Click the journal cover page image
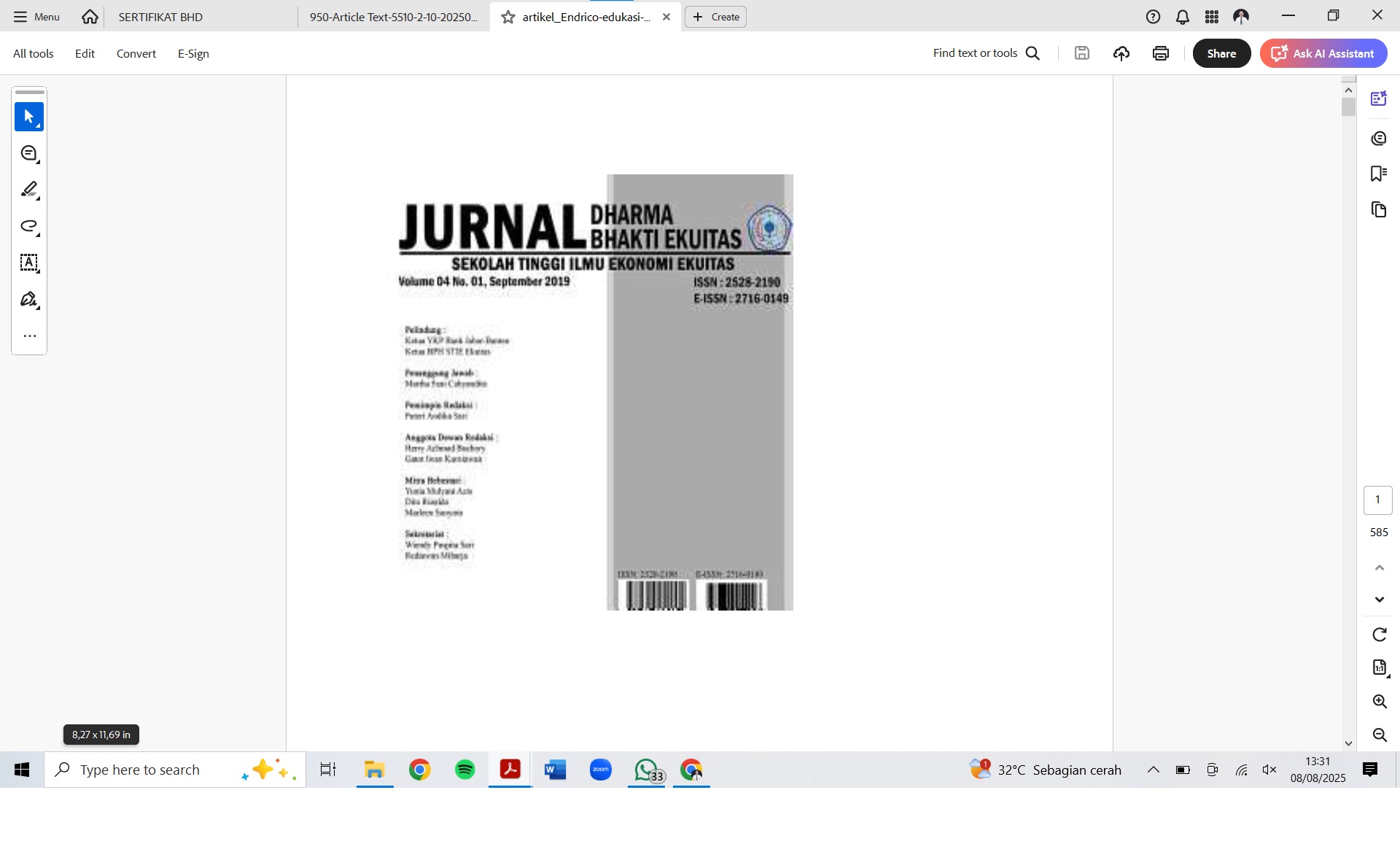The image size is (1400, 852). 596,392
